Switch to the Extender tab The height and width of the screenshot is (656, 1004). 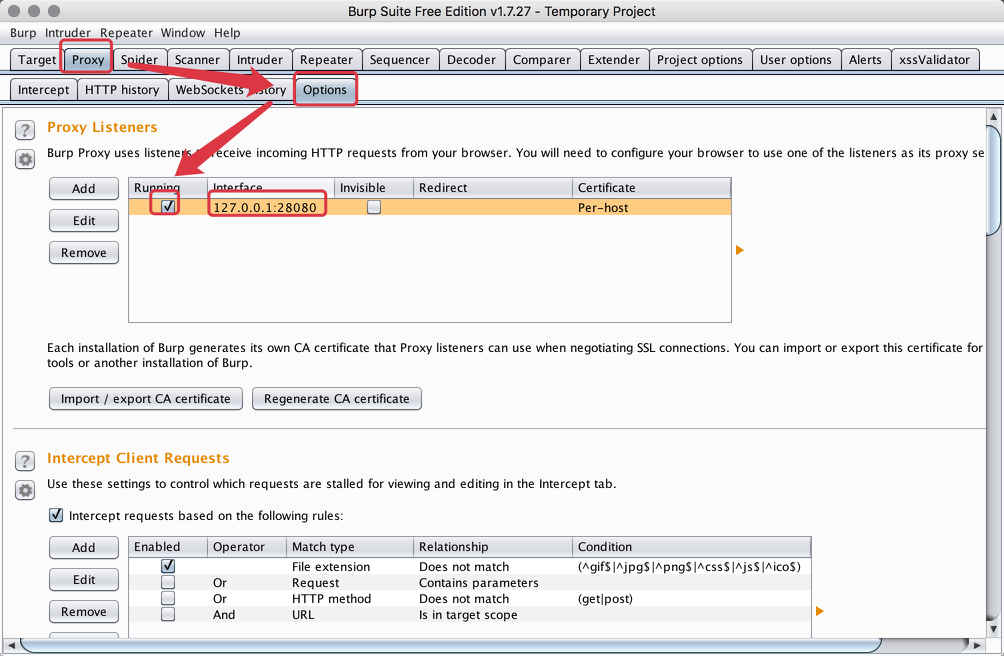coord(614,60)
